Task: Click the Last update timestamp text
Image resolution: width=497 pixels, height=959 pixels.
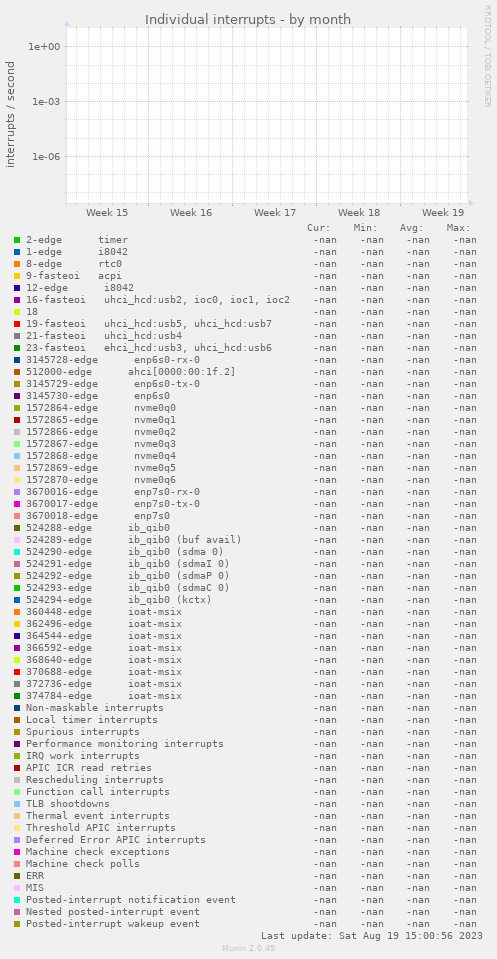Action: [372, 936]
